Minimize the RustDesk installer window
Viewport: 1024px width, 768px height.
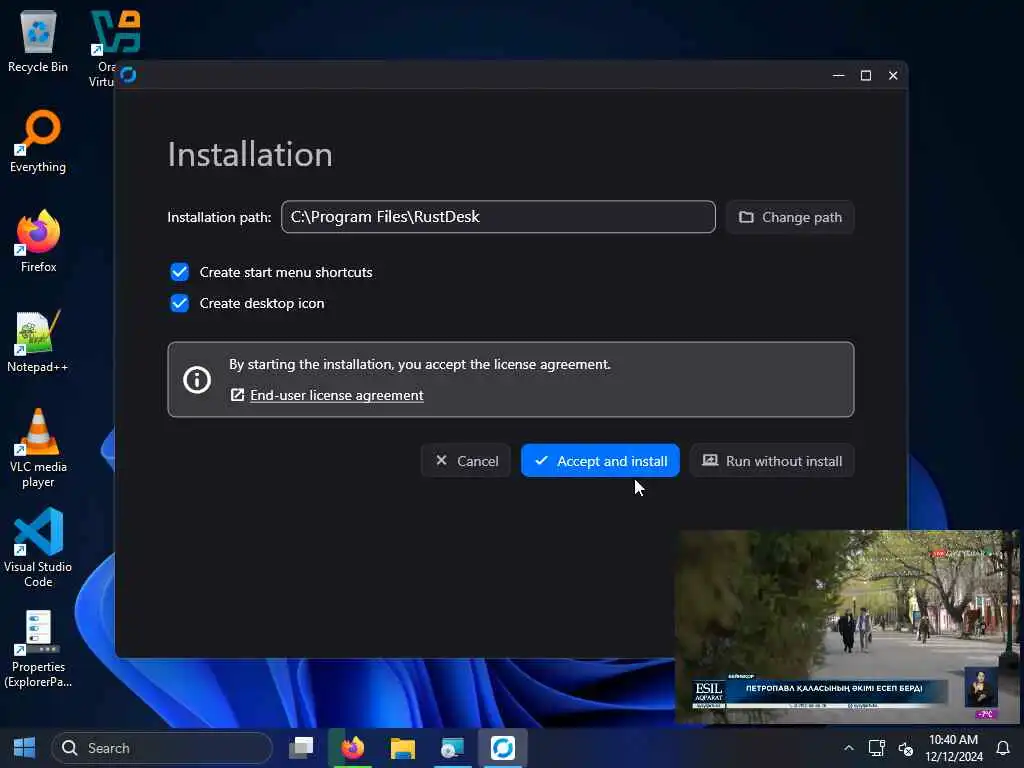click(x=839, y=75)
